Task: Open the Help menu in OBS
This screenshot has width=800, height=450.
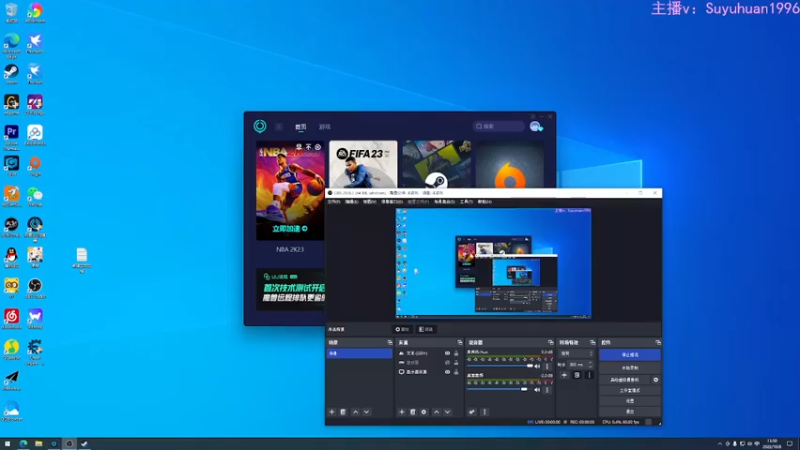Action: coord(485,202)
